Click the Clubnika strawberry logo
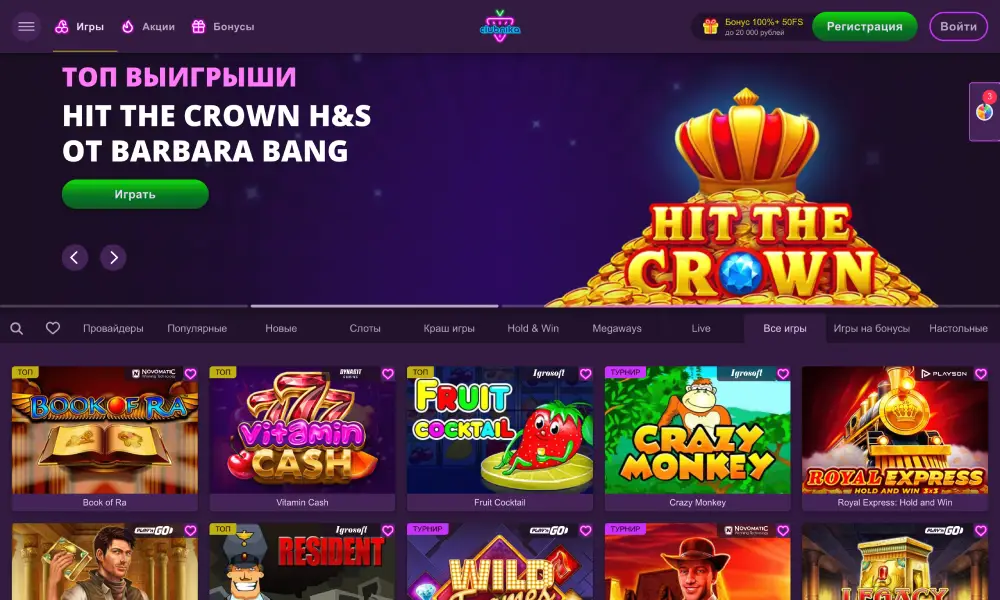1000x600 pixels. tap(500, 26)
